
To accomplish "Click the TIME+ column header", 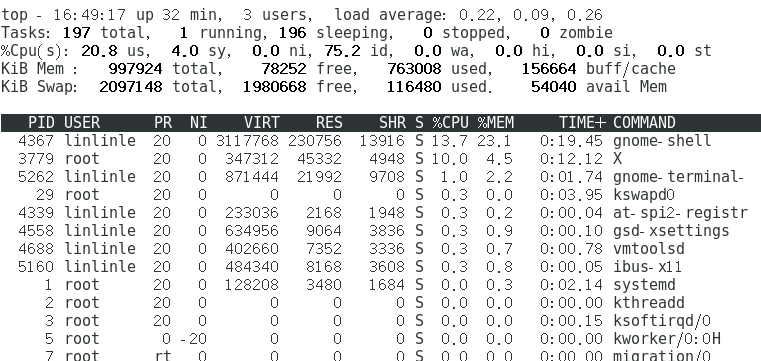I will (582, 123).
